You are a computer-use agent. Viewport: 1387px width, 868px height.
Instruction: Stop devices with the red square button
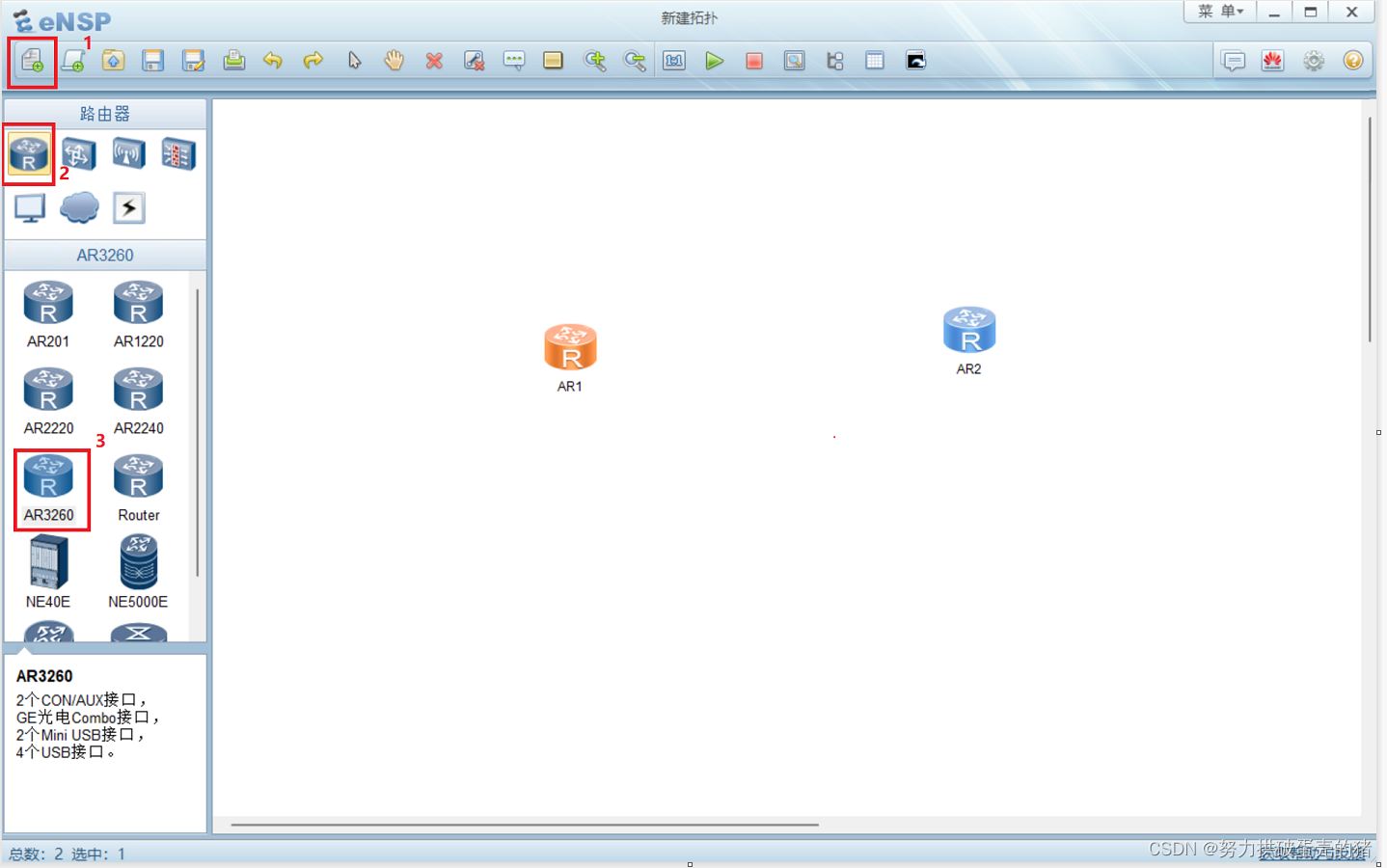tap(754, 61)
